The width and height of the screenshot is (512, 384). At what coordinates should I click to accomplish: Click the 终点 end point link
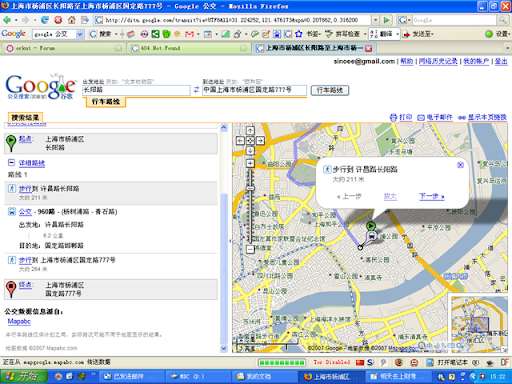tap(25, 285)
